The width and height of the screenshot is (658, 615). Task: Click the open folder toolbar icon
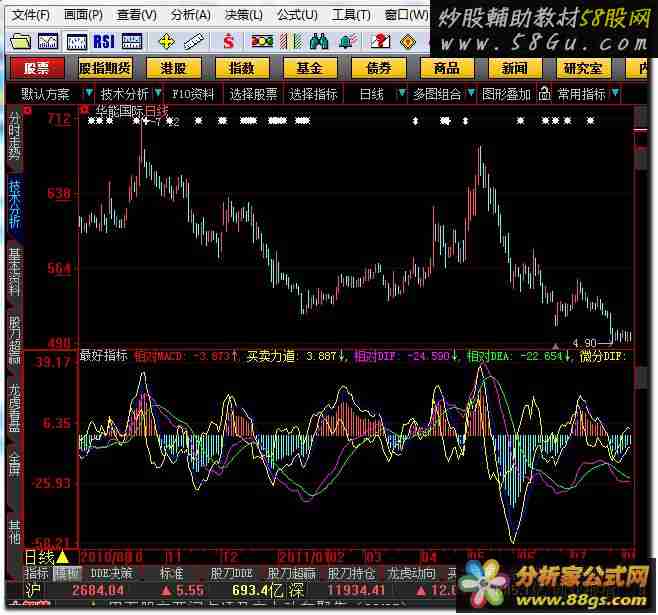pyautogui.click(x=20, y=41)
